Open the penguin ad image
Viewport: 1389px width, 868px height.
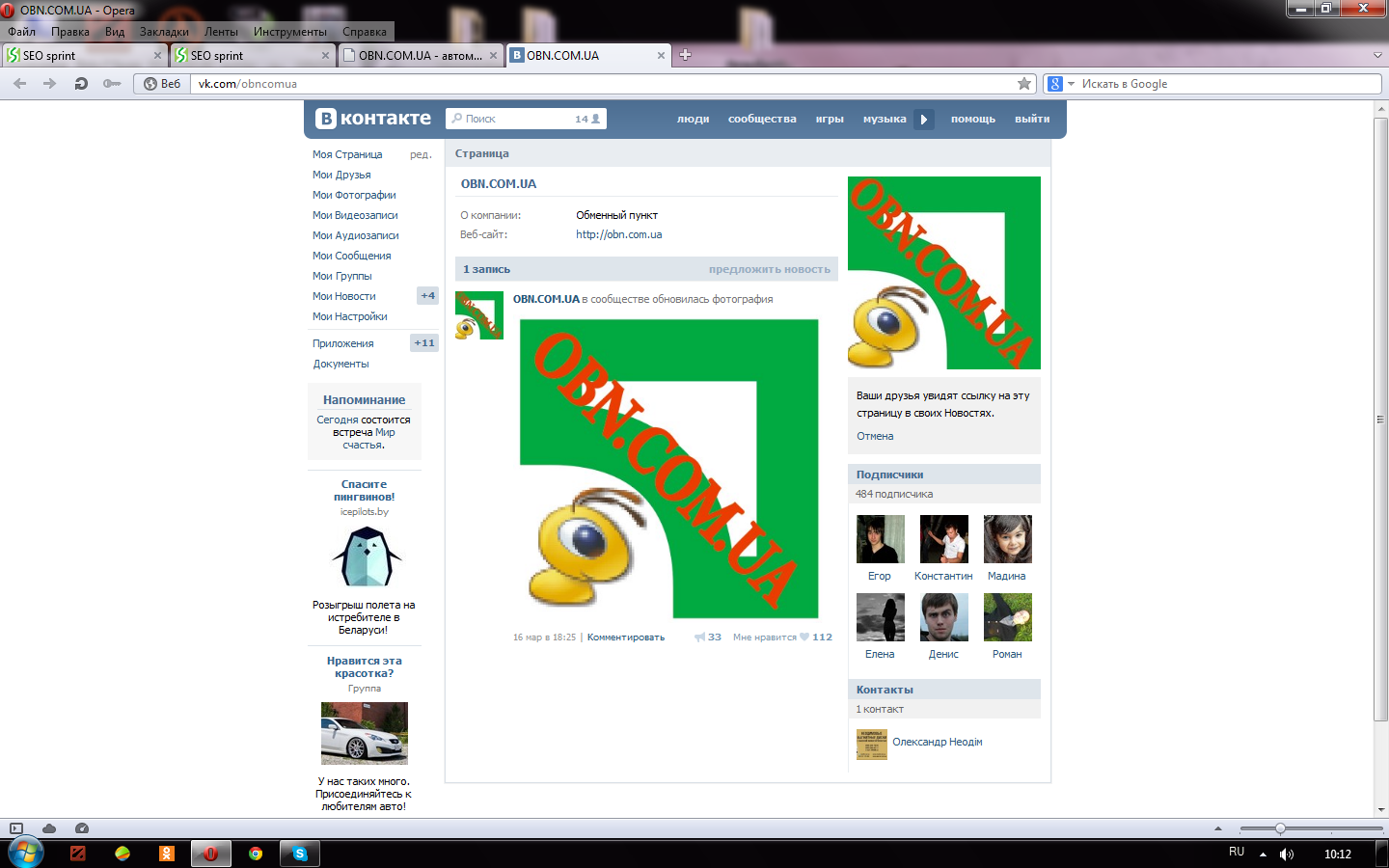pos(366,556)
